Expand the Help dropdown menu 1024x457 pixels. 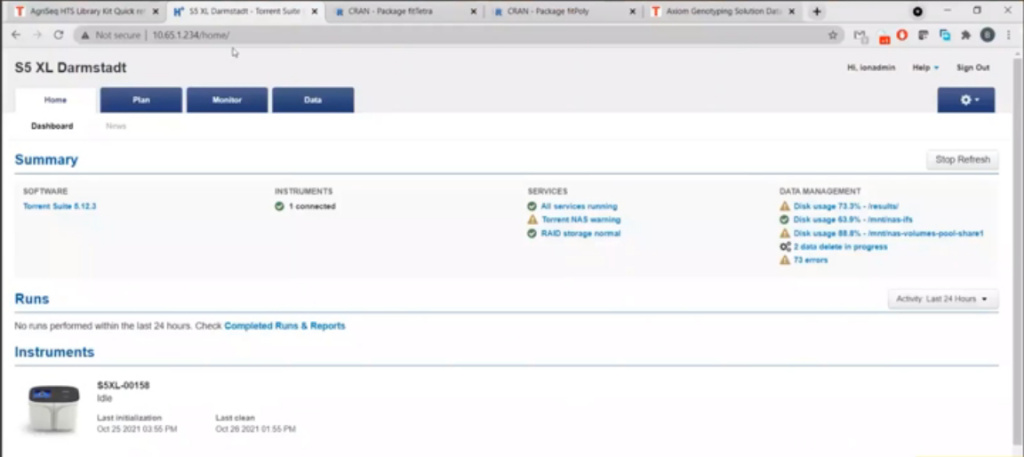pos(925,68)
